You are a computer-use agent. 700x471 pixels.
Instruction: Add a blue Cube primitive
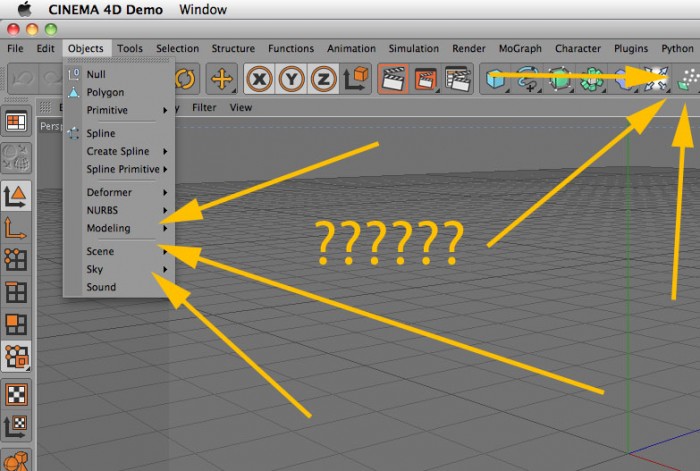[496, 79]
